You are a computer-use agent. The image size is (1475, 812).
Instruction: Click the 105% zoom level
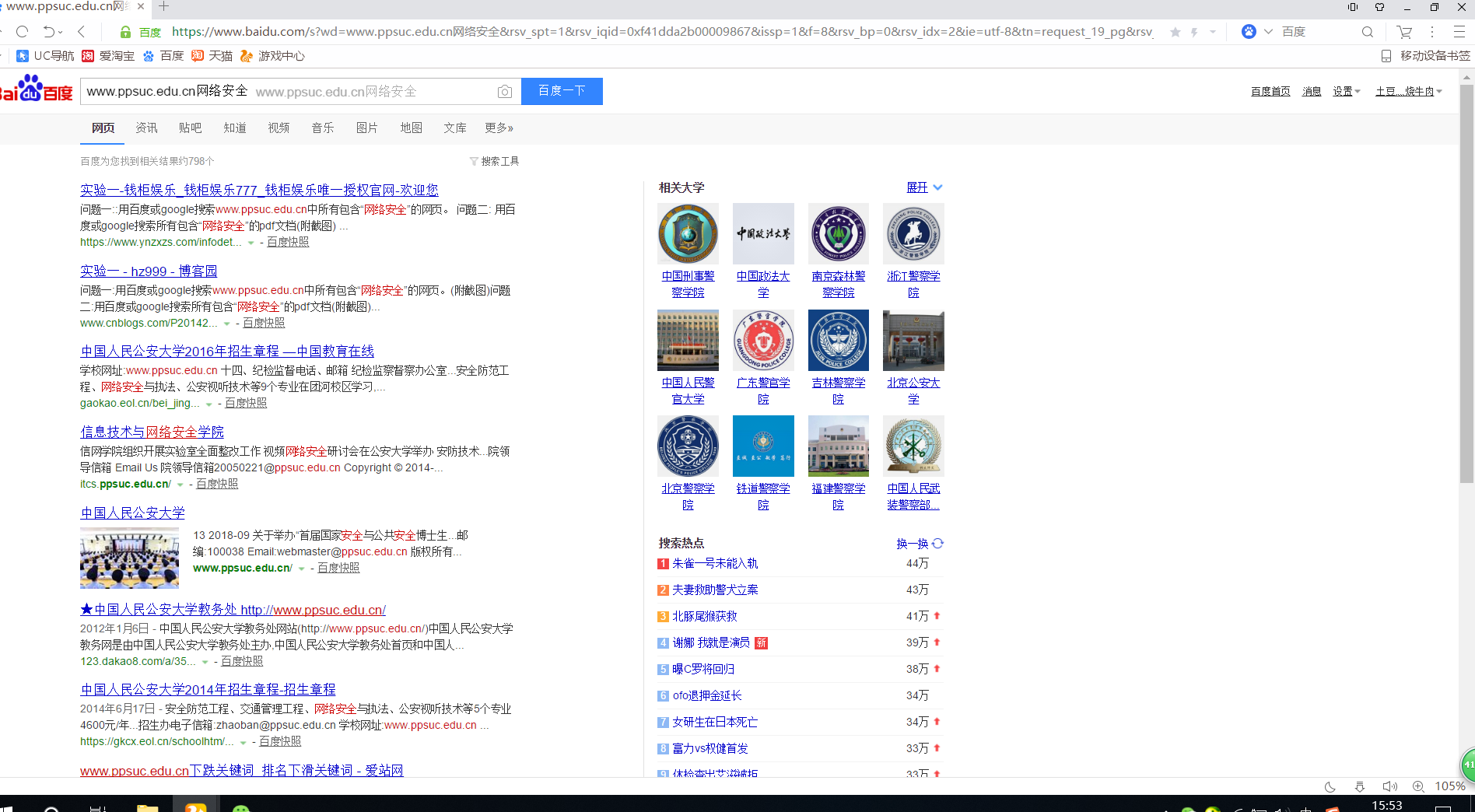(x=1450, y=786)
